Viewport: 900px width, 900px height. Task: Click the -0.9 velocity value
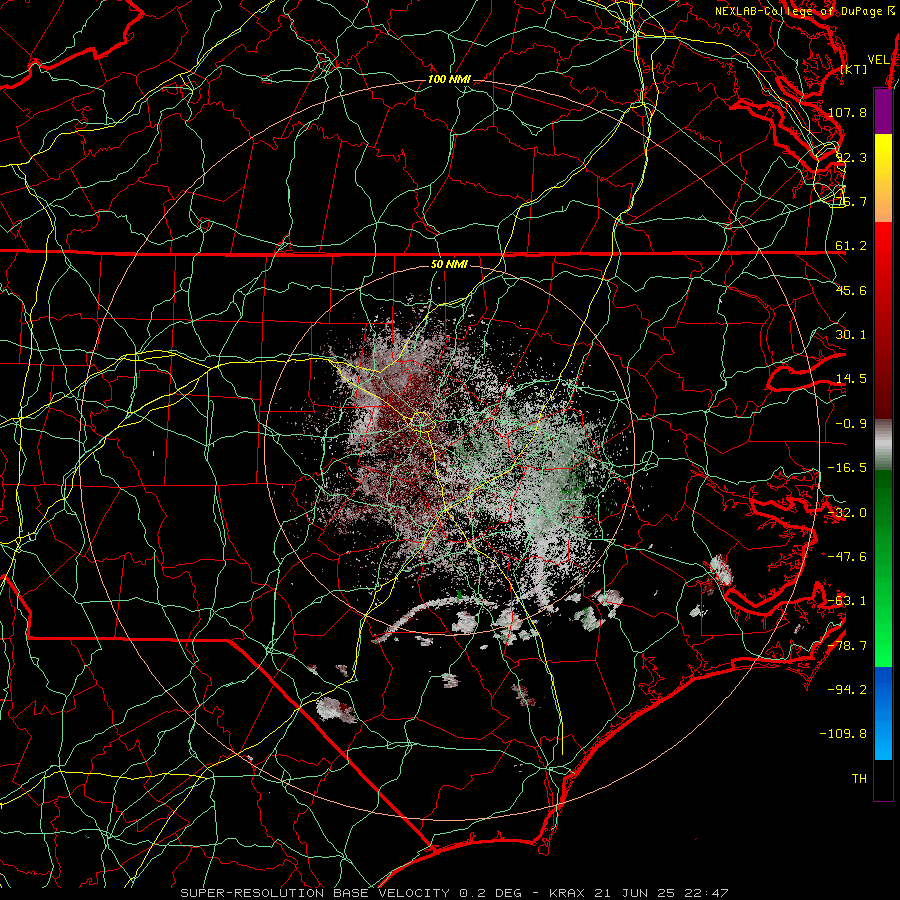[851, 424]
